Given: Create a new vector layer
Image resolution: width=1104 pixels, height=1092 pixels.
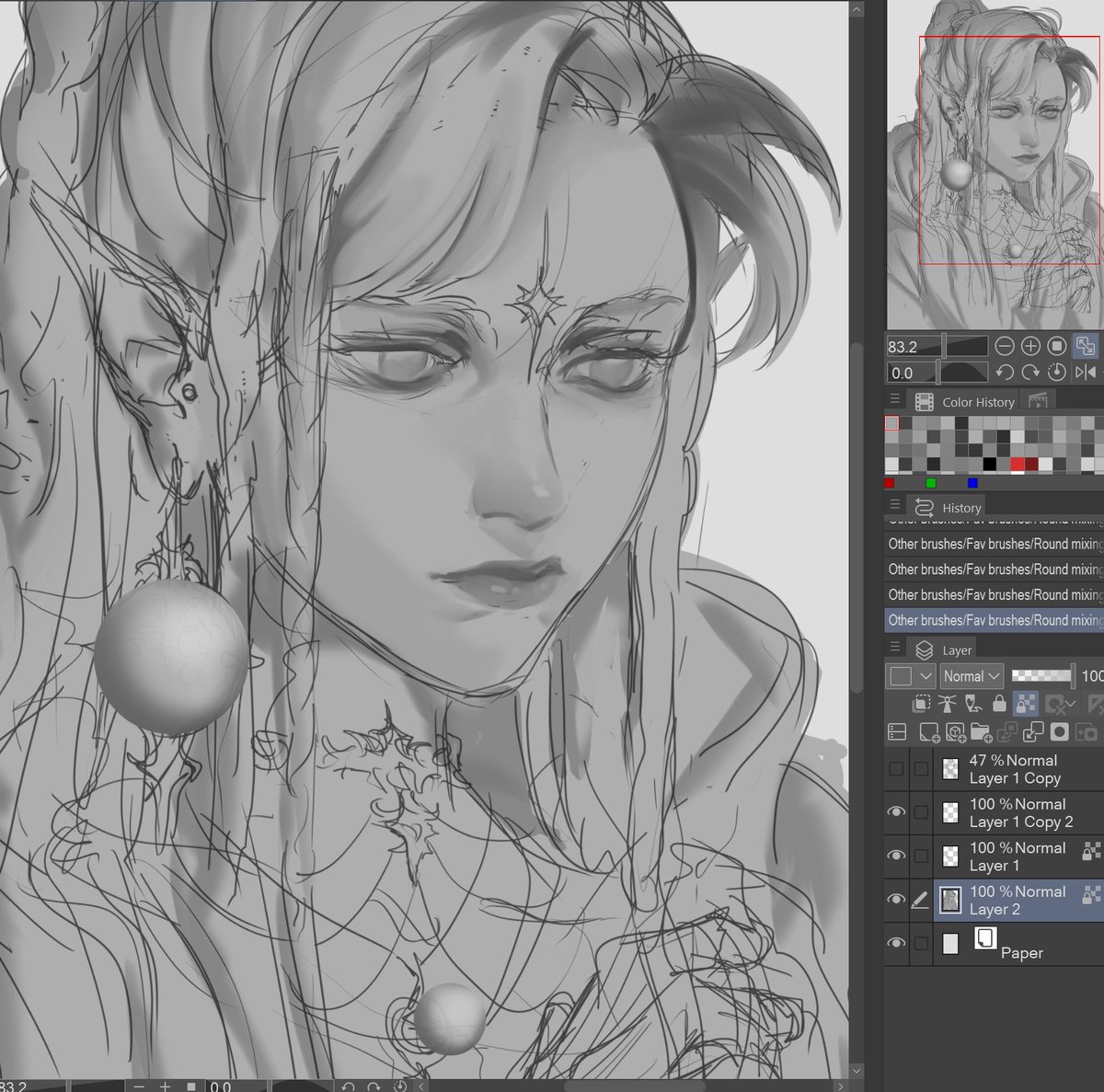Looking at the screenshot, I should (x=955, y=732).
